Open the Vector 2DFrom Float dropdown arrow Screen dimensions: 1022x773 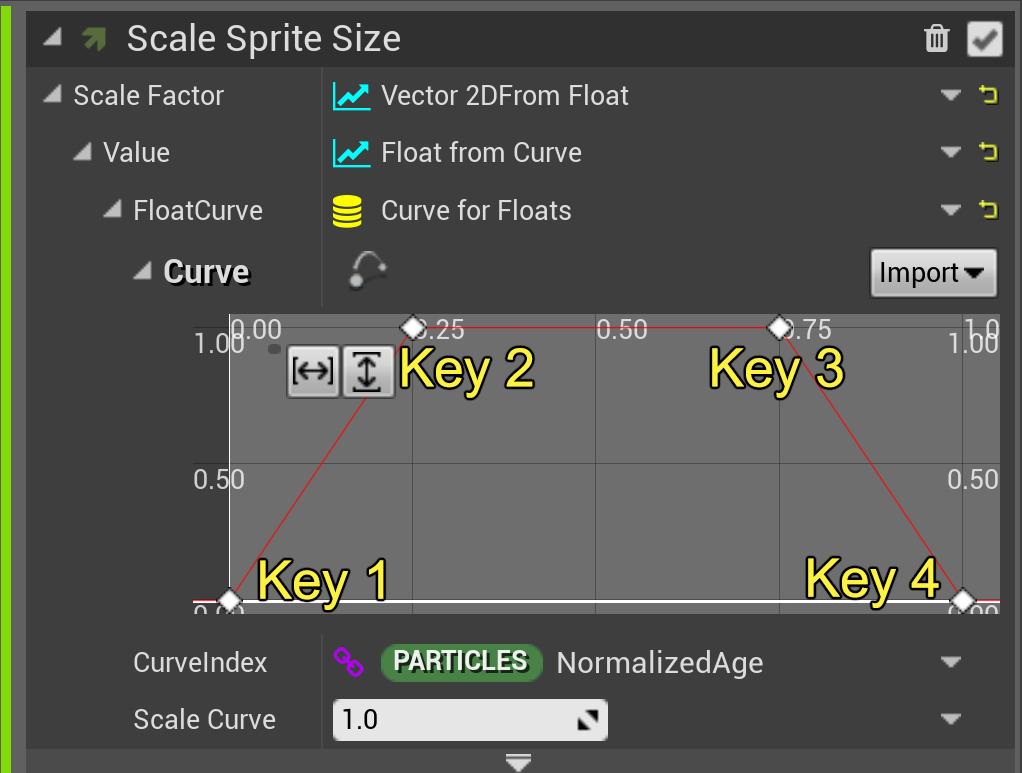[950, 96]
